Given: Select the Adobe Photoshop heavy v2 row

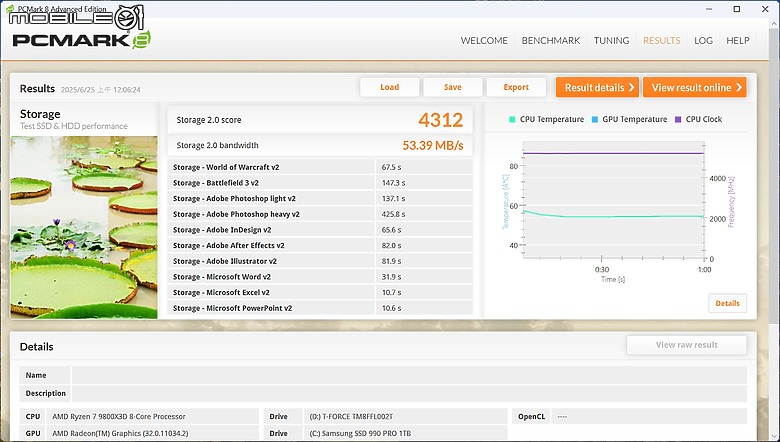Looking at the screenshot, I should click(320, 214).
